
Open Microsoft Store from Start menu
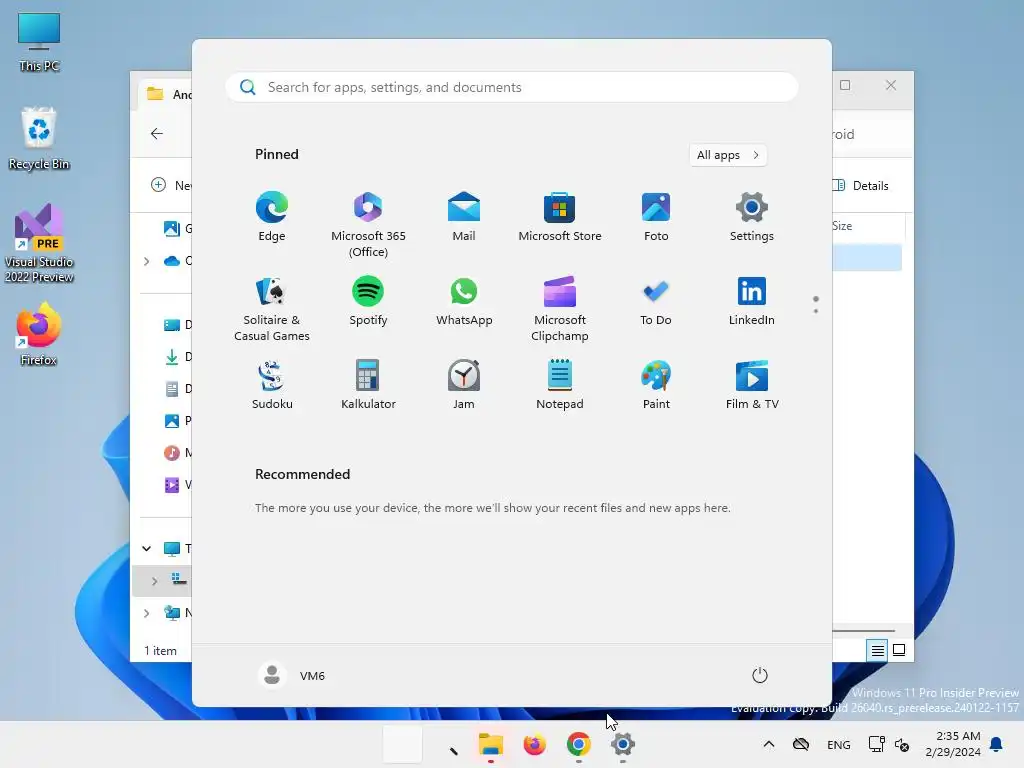[560, 217]
